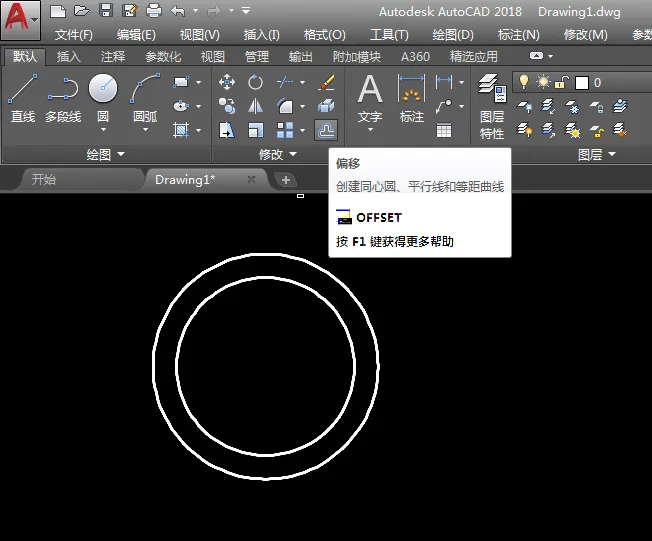Expand the Circle (圆) options arrow
652x541 pixels.
coord(103,130)
